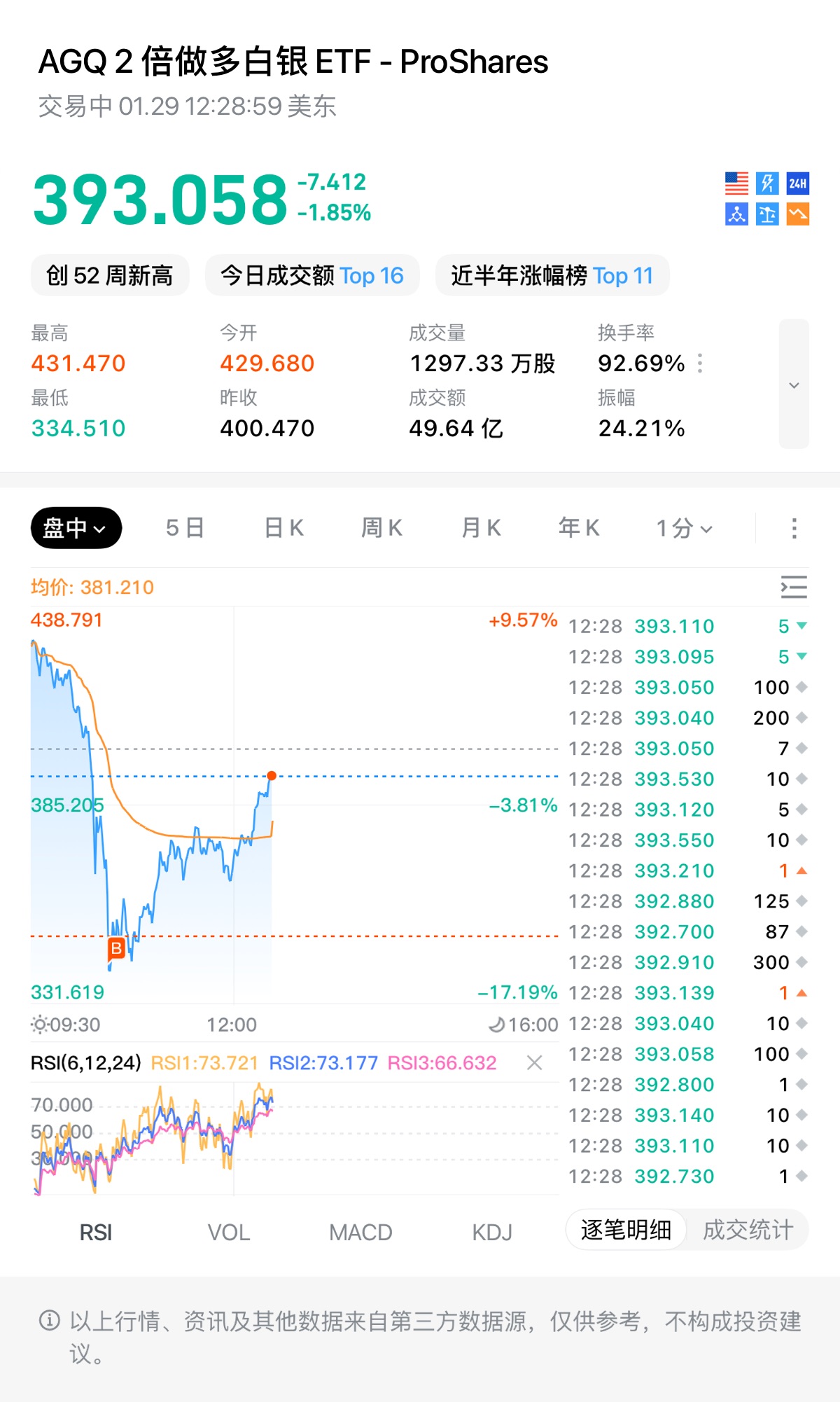Select the 逐笔明细 toggle
Viewport: 840px width, 1402px height.
tap(626, 1230)
